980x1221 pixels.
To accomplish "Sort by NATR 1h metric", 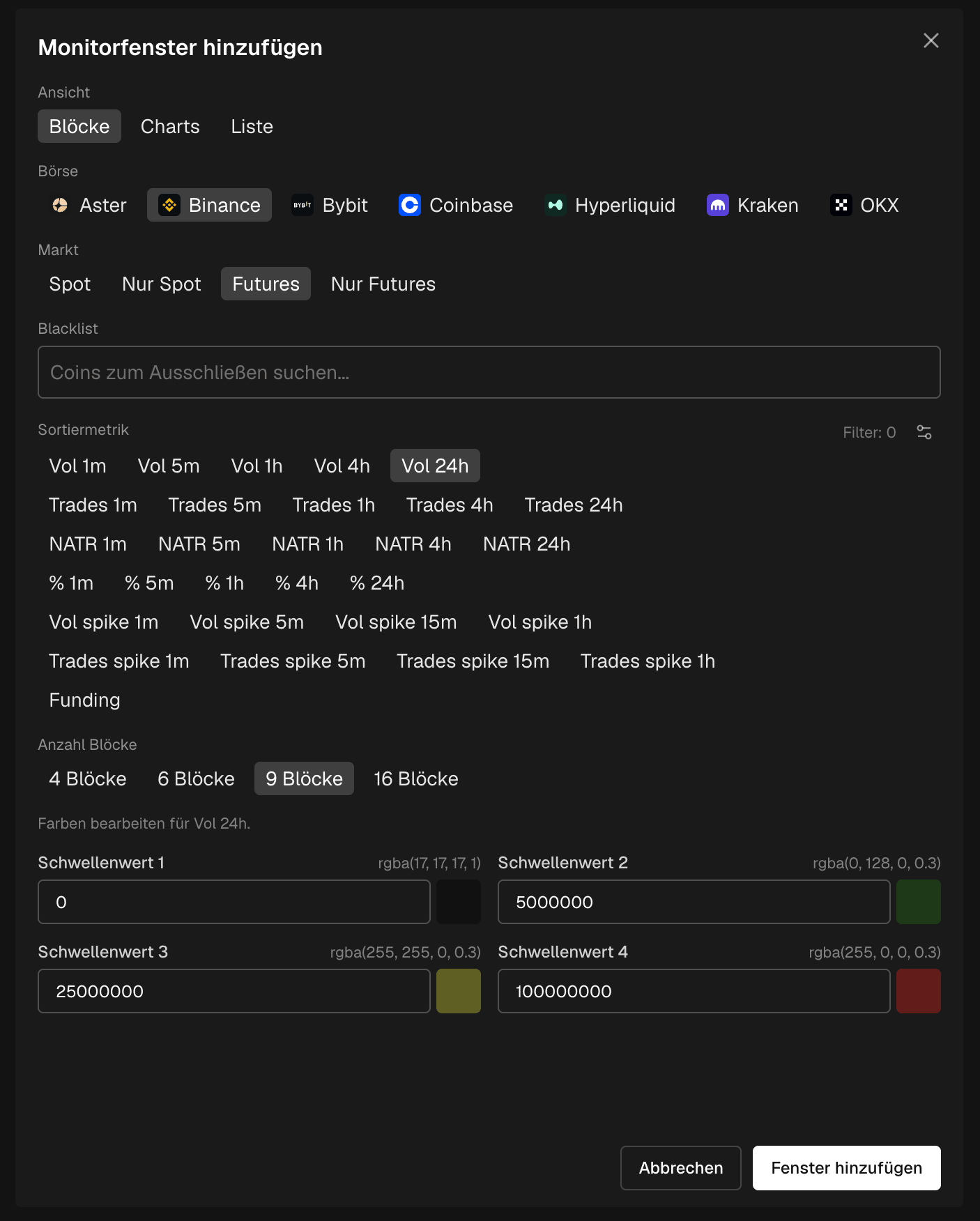I will point(308,544).
